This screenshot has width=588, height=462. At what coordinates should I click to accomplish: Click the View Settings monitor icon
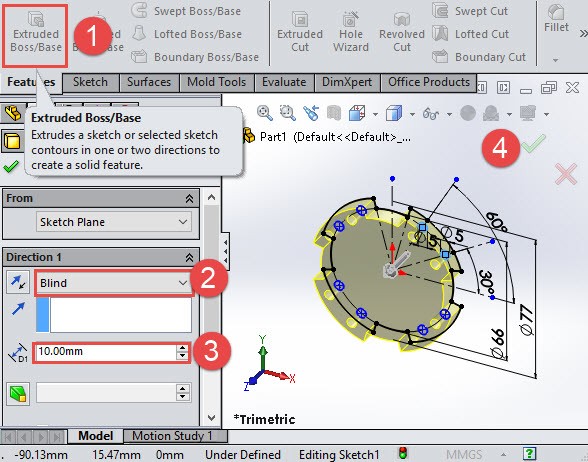528,113
